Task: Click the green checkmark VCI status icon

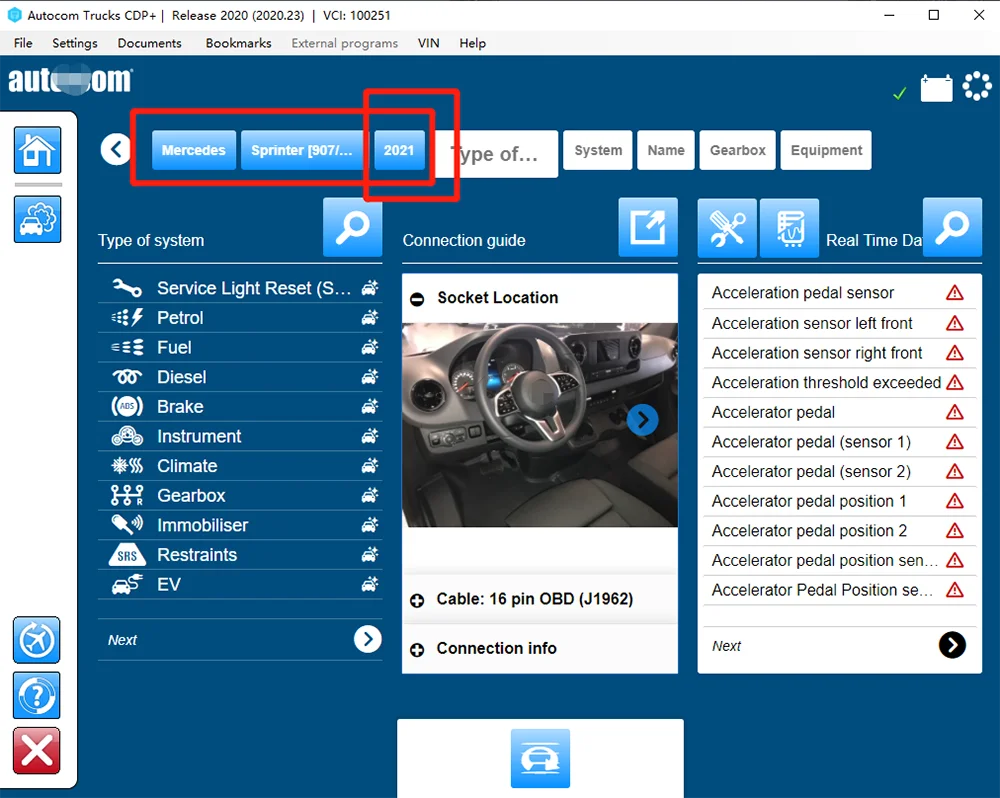Action: coord(899,94)
